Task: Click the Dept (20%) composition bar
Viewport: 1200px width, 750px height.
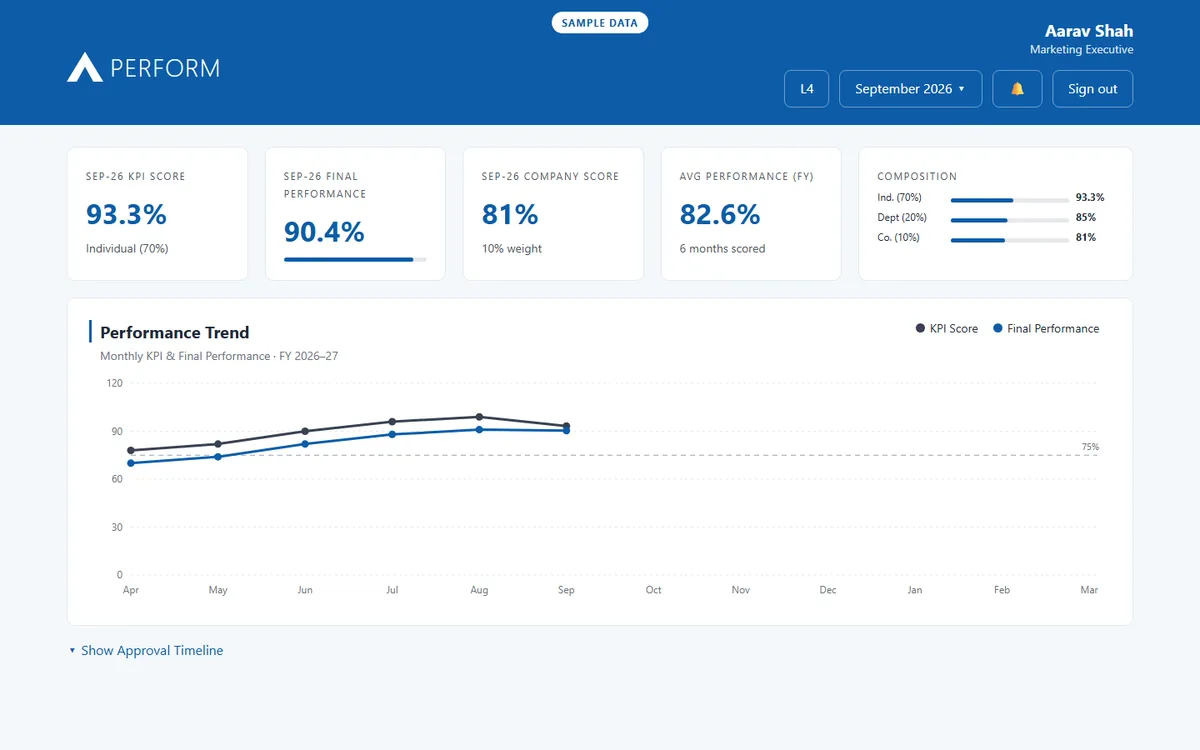Action: click(1009, 219)
